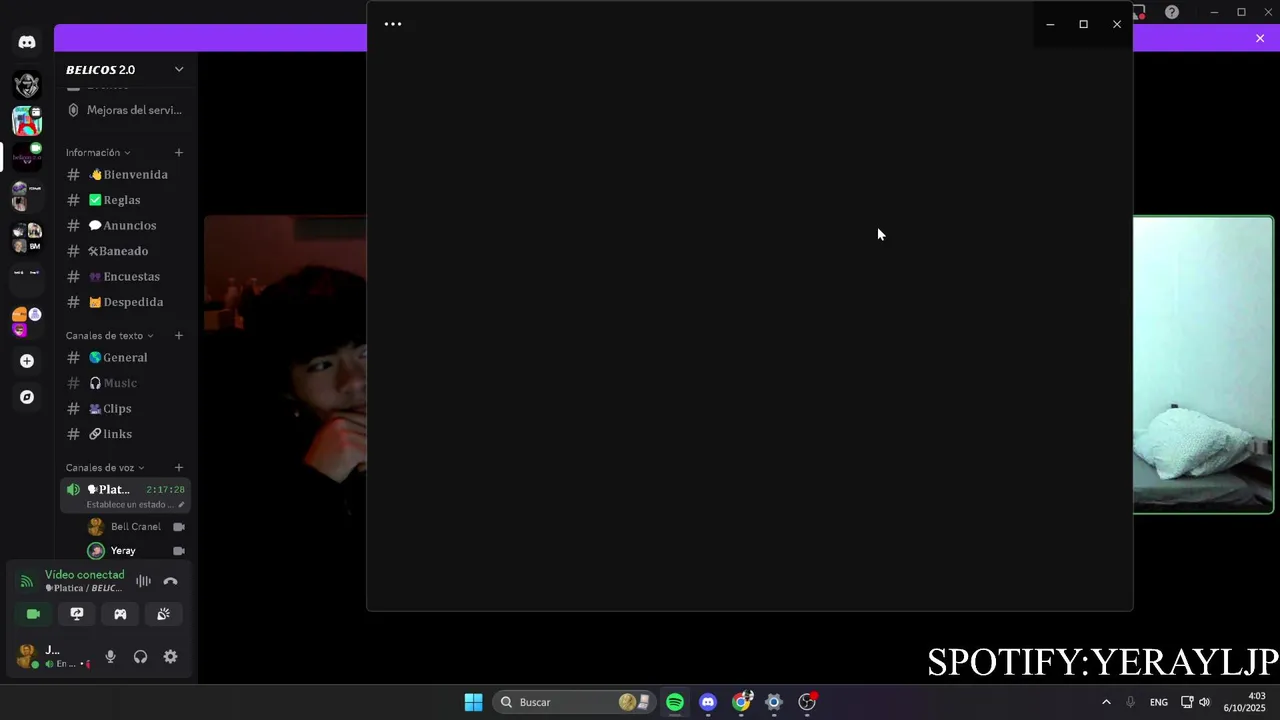Open Settings app from the taskbar
The image size is (1280, 720).
(774, 702)
